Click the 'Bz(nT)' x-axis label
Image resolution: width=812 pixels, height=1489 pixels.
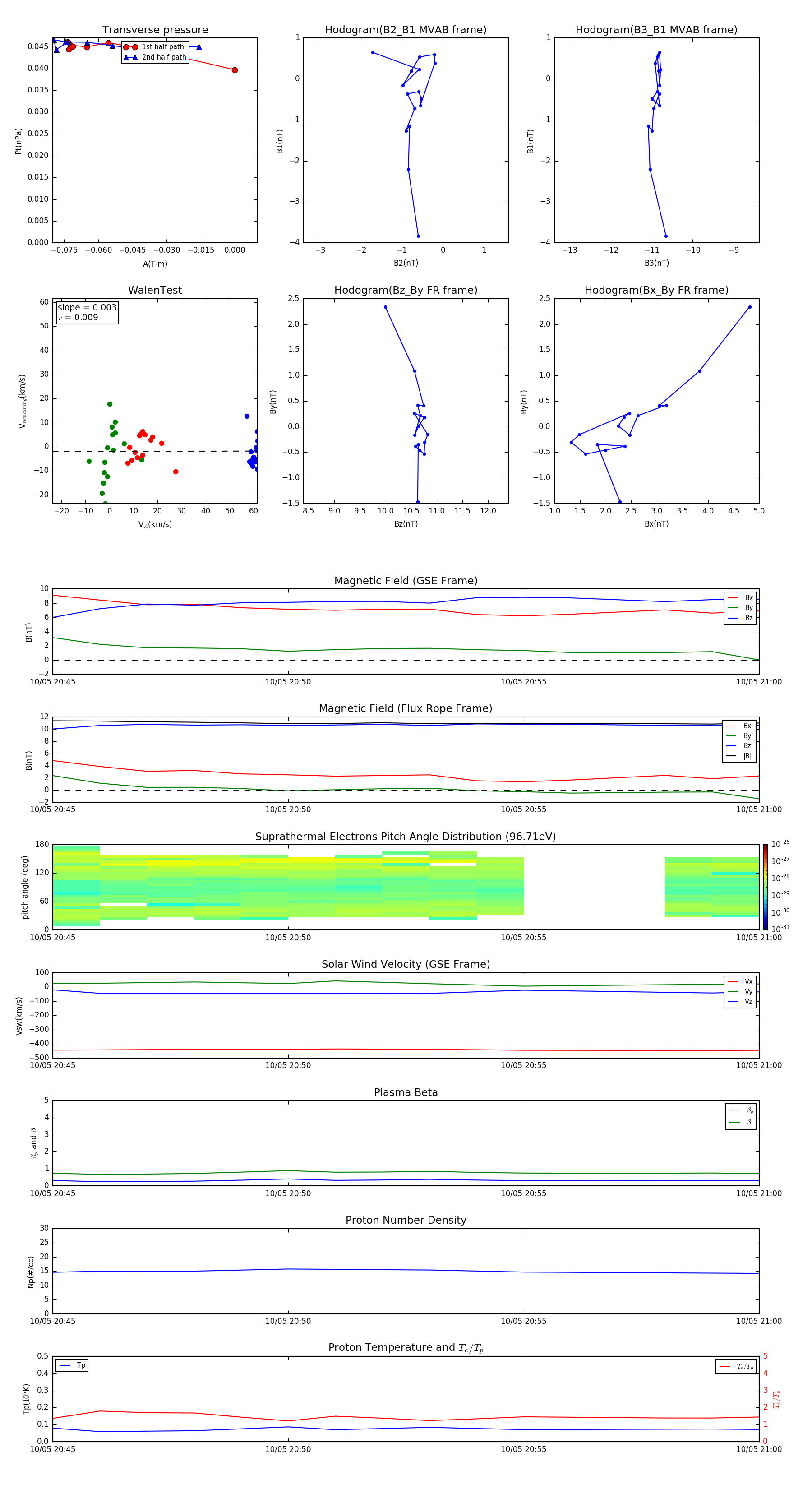click(x=406, y=524)
